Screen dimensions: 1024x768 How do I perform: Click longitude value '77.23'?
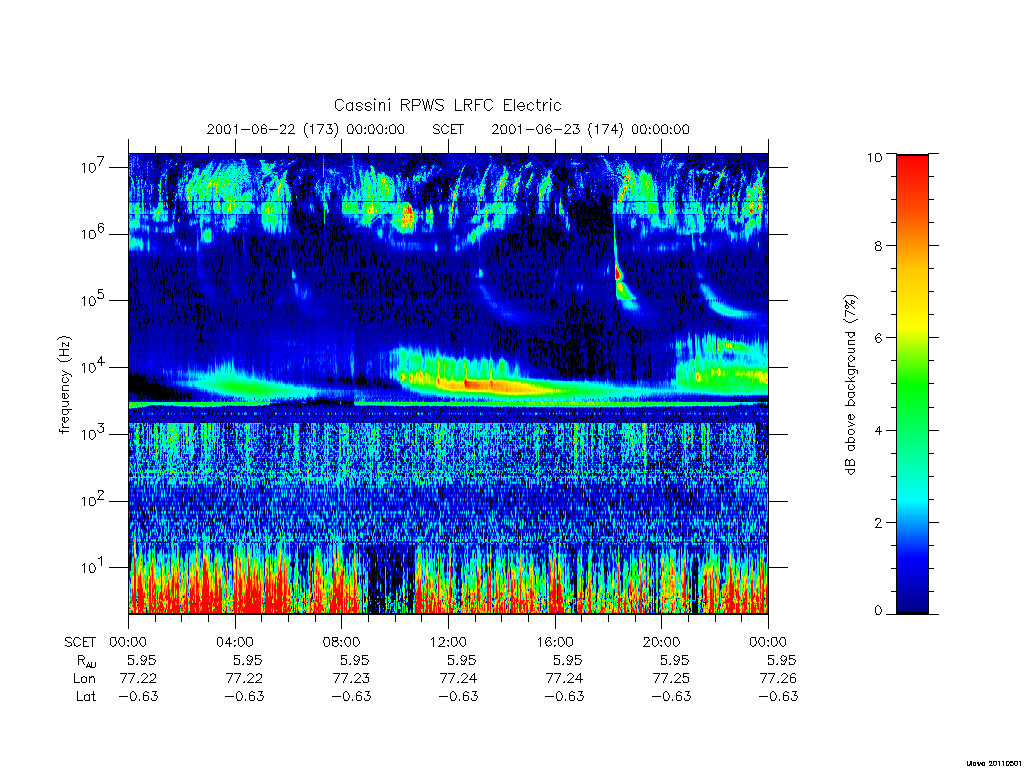(x=351, y=679)
